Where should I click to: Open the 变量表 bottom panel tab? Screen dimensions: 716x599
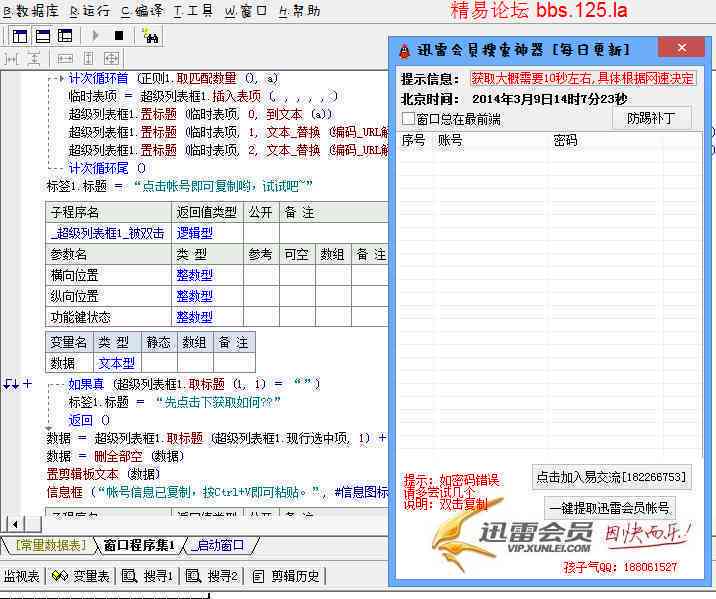(81, 576)
